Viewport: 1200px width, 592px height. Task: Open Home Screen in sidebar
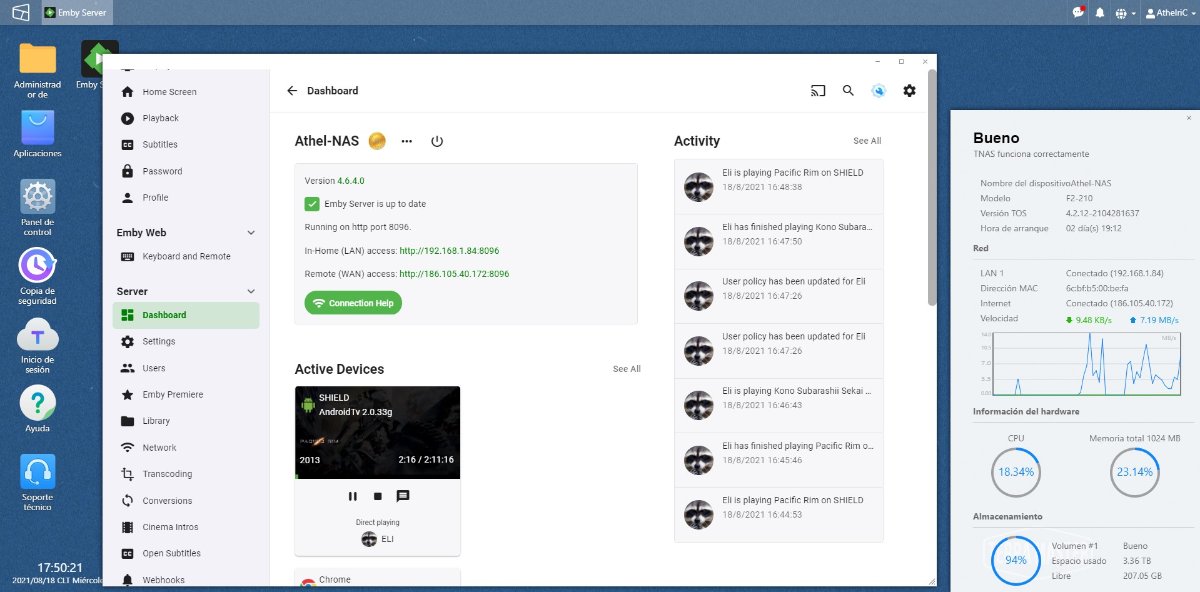(x=186, y=92)
